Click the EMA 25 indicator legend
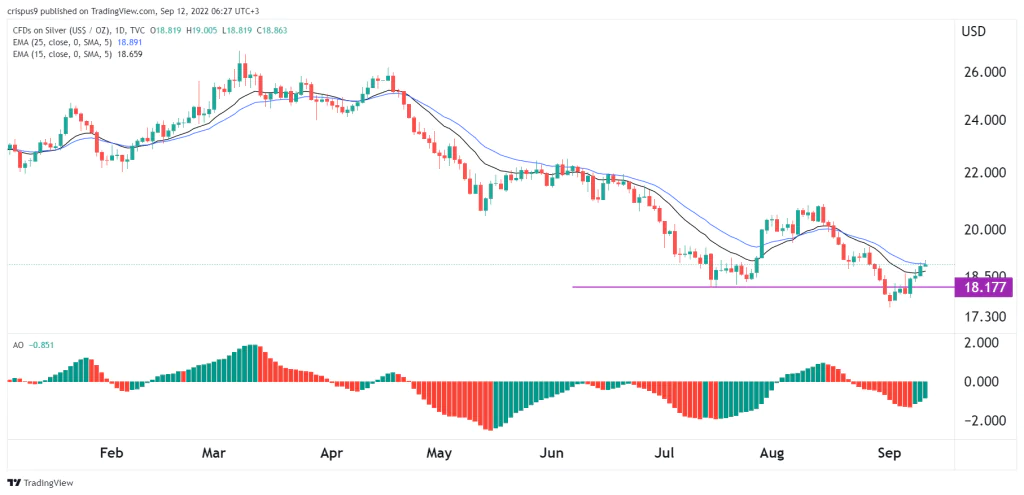This screenshot has height=495, width=1024. click(75, 42)
